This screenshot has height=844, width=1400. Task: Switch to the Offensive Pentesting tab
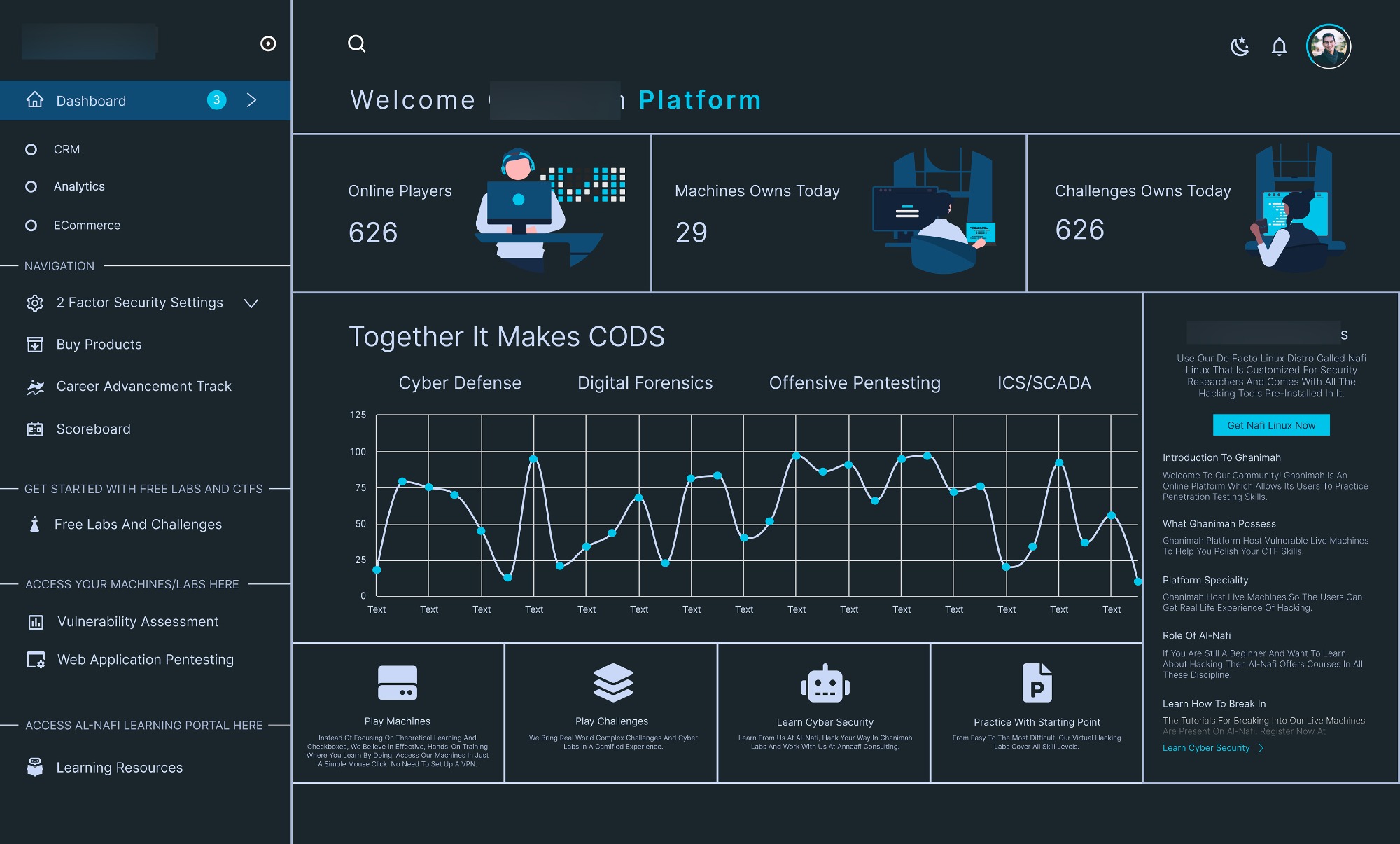(855, 383)
